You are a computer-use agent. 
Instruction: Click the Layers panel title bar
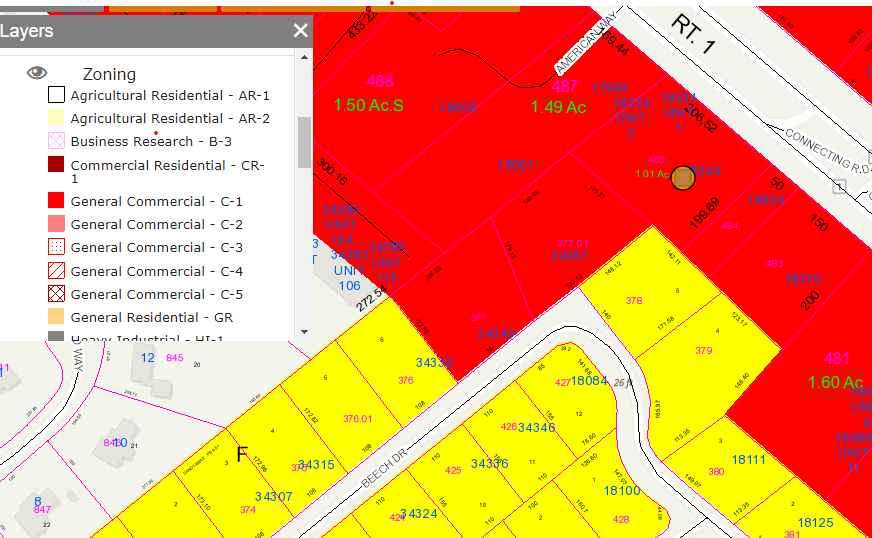150,31
